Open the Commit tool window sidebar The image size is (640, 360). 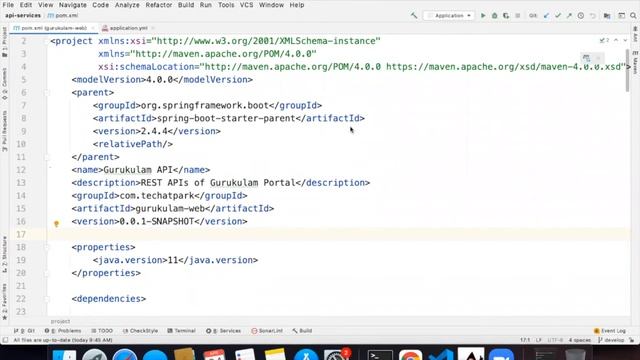pos(4,84)
